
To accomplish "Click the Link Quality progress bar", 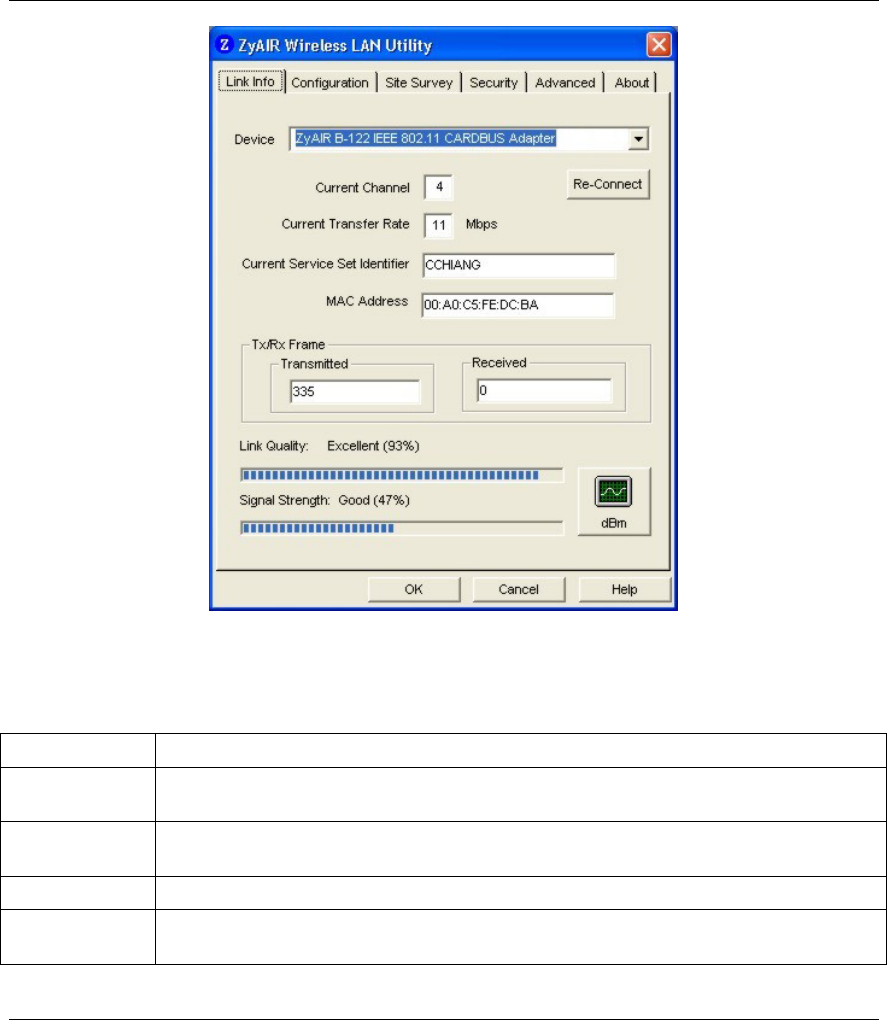I will 401,475.
